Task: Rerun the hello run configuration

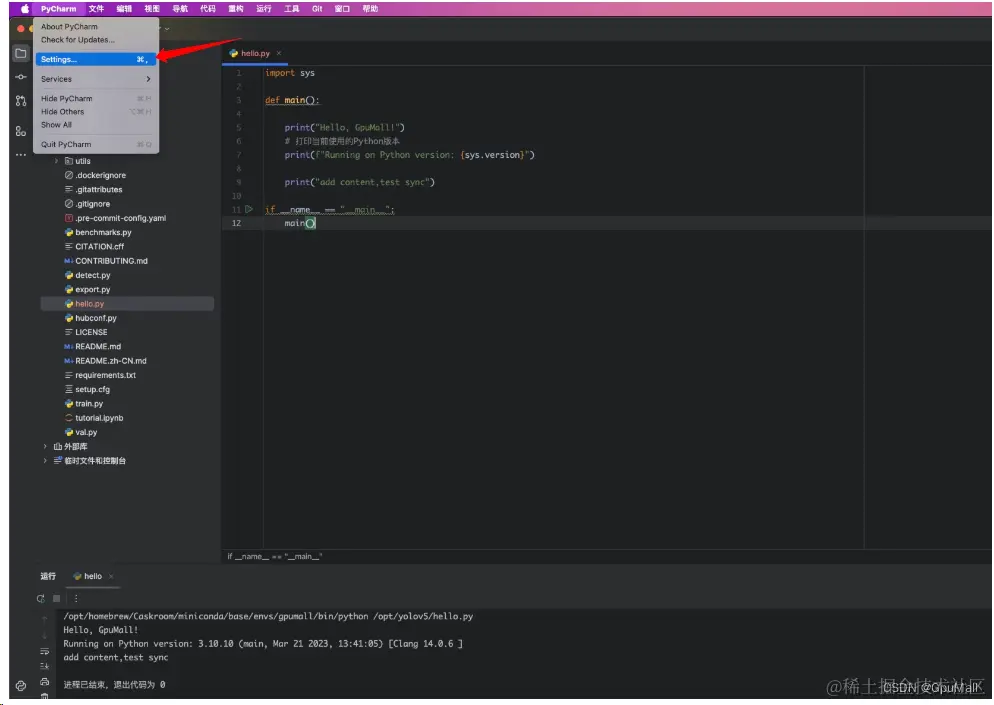Action: pos(41,598)
